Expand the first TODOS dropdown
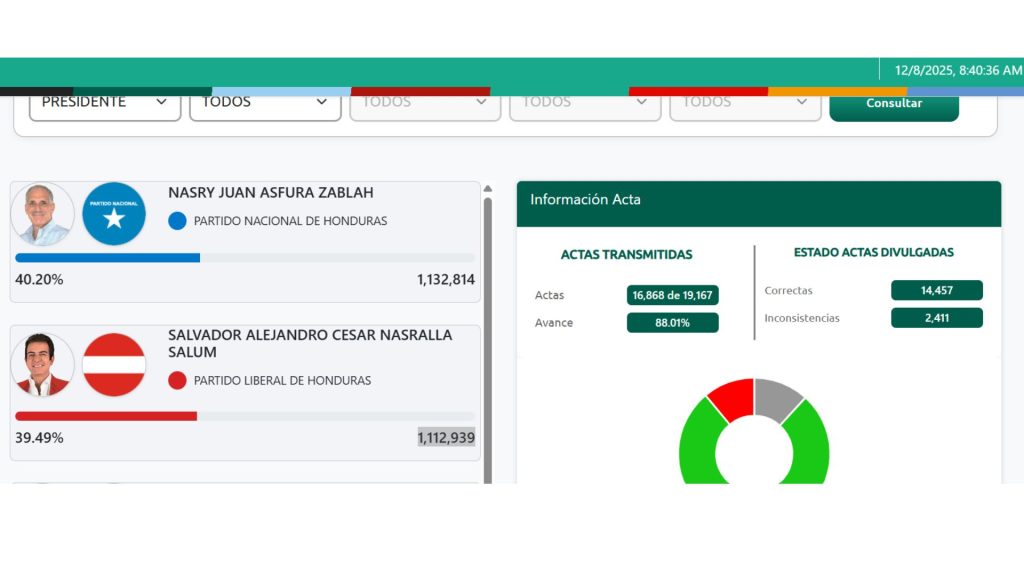 click(x=265, y=103)
